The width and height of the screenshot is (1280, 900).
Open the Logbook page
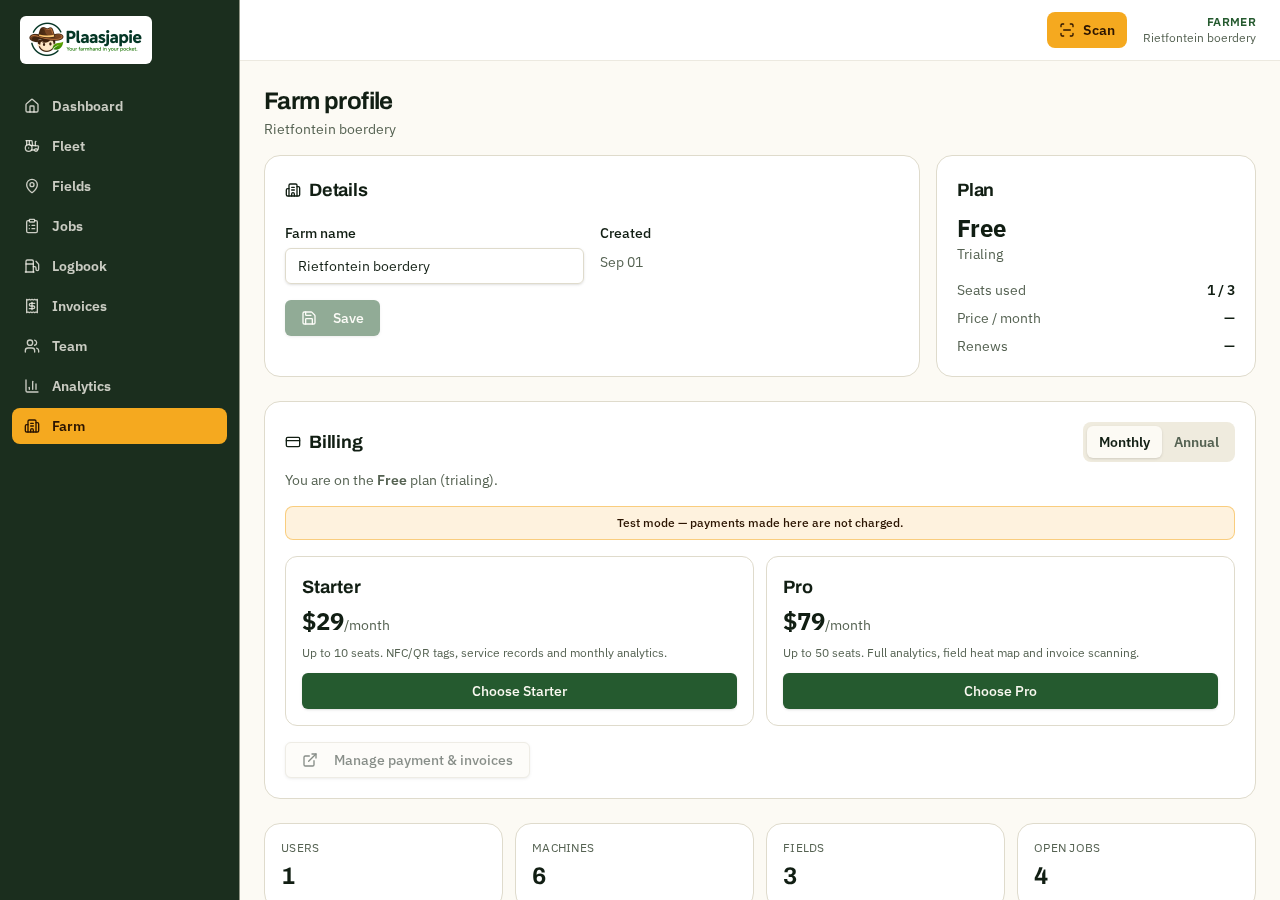pyautogui.click(x=119, y=266)
